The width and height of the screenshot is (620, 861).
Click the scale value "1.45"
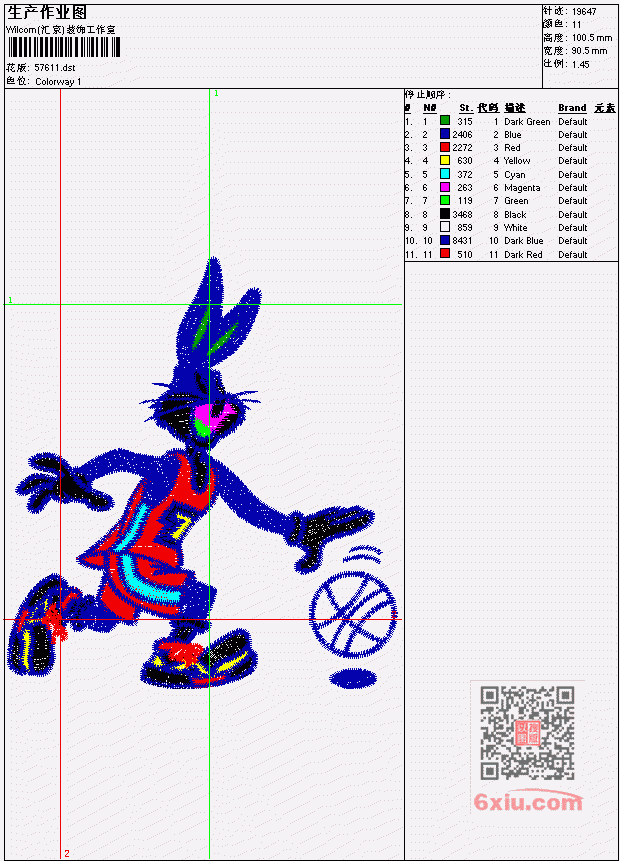pyautogui.click(x=580, y=64)
